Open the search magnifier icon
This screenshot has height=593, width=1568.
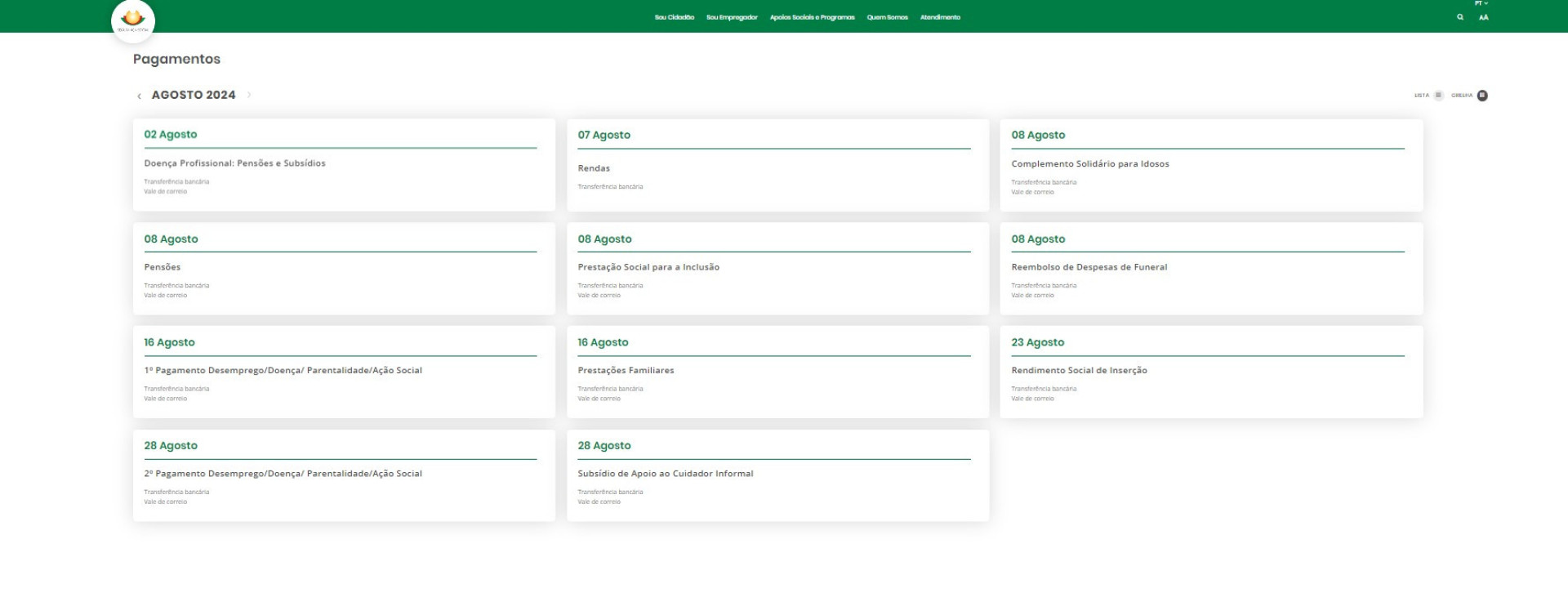point(1460,17)
